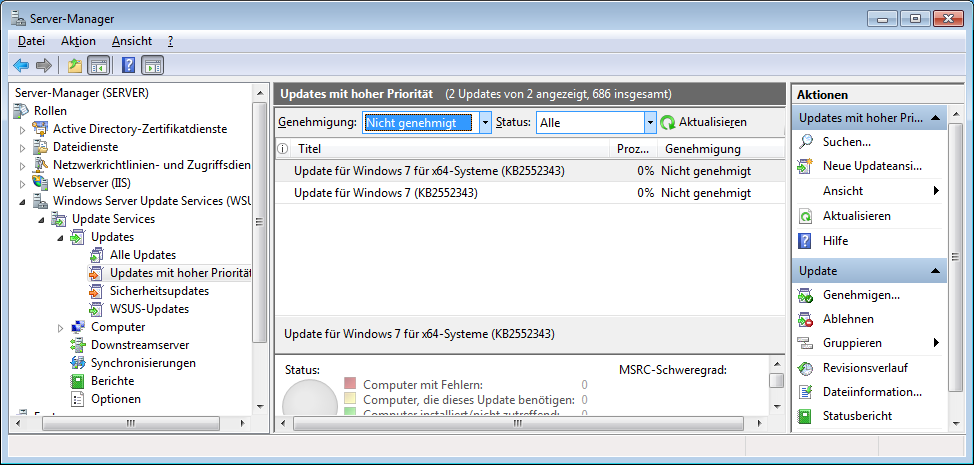
Task: Click the Sicherheitsupdates node icon
Action: (95, 291)
